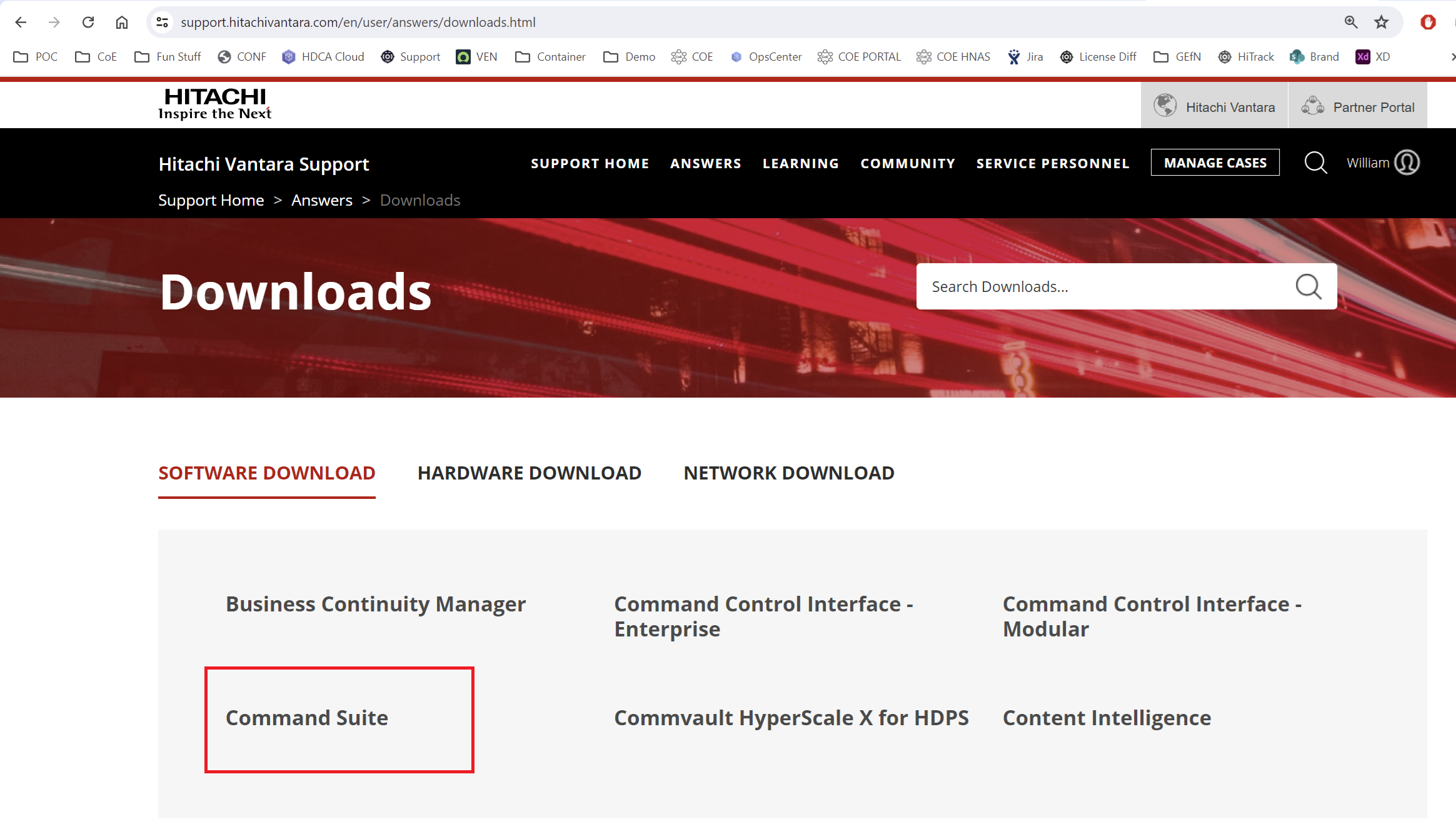Open the Answers navigation menu item
The height and width of the screenshot is (829, 1456).
click(x=705, y=164)
